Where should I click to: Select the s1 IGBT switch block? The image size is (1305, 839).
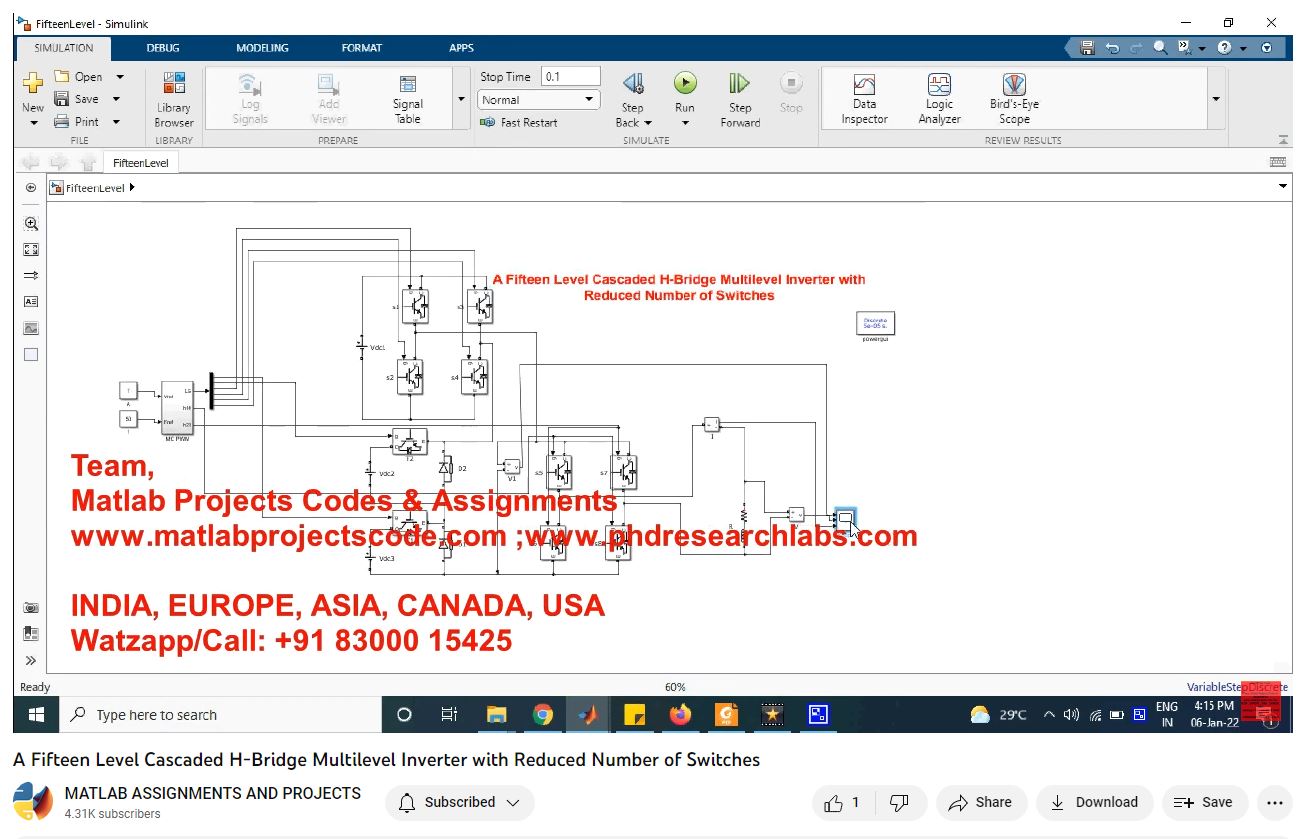(x=415, y=306)
